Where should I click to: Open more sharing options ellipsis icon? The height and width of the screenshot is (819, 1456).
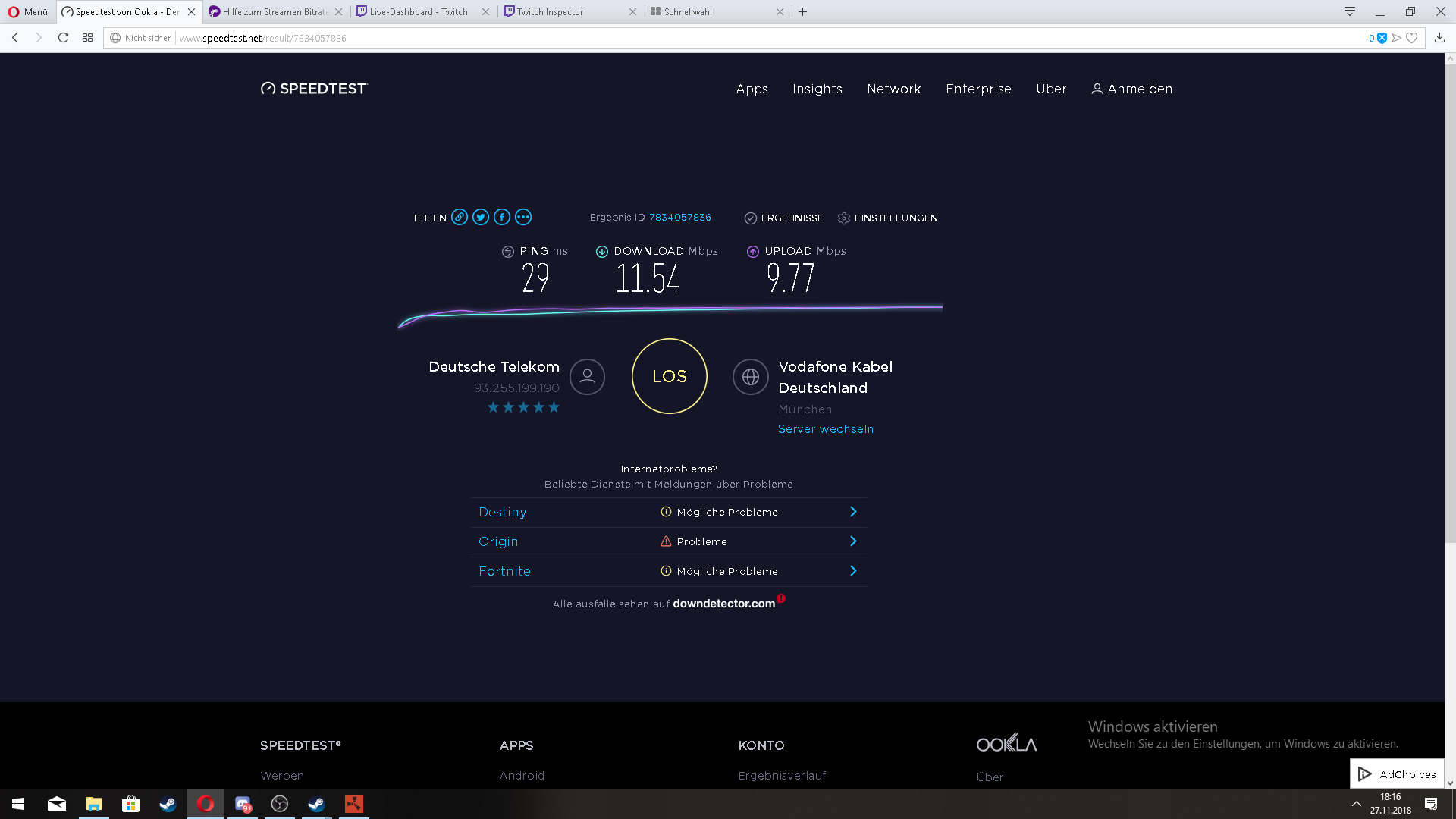[x=523, y=218]
